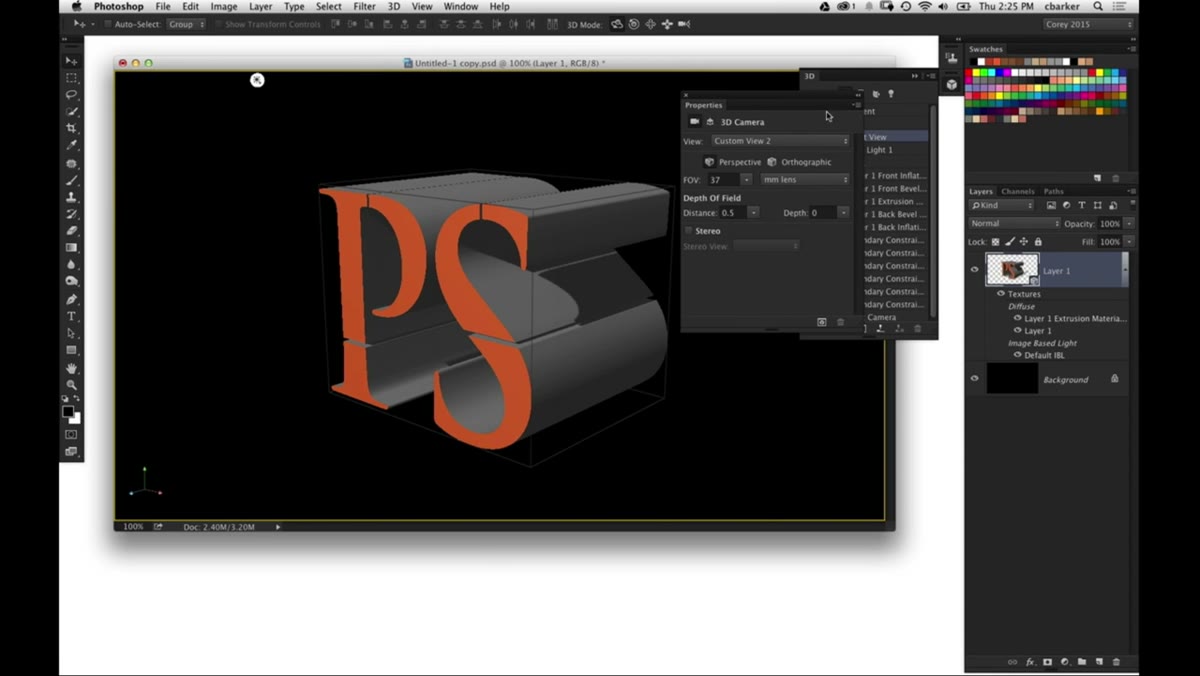
Task: Enable the Stereo checkbox
Action: coord(688,231)
